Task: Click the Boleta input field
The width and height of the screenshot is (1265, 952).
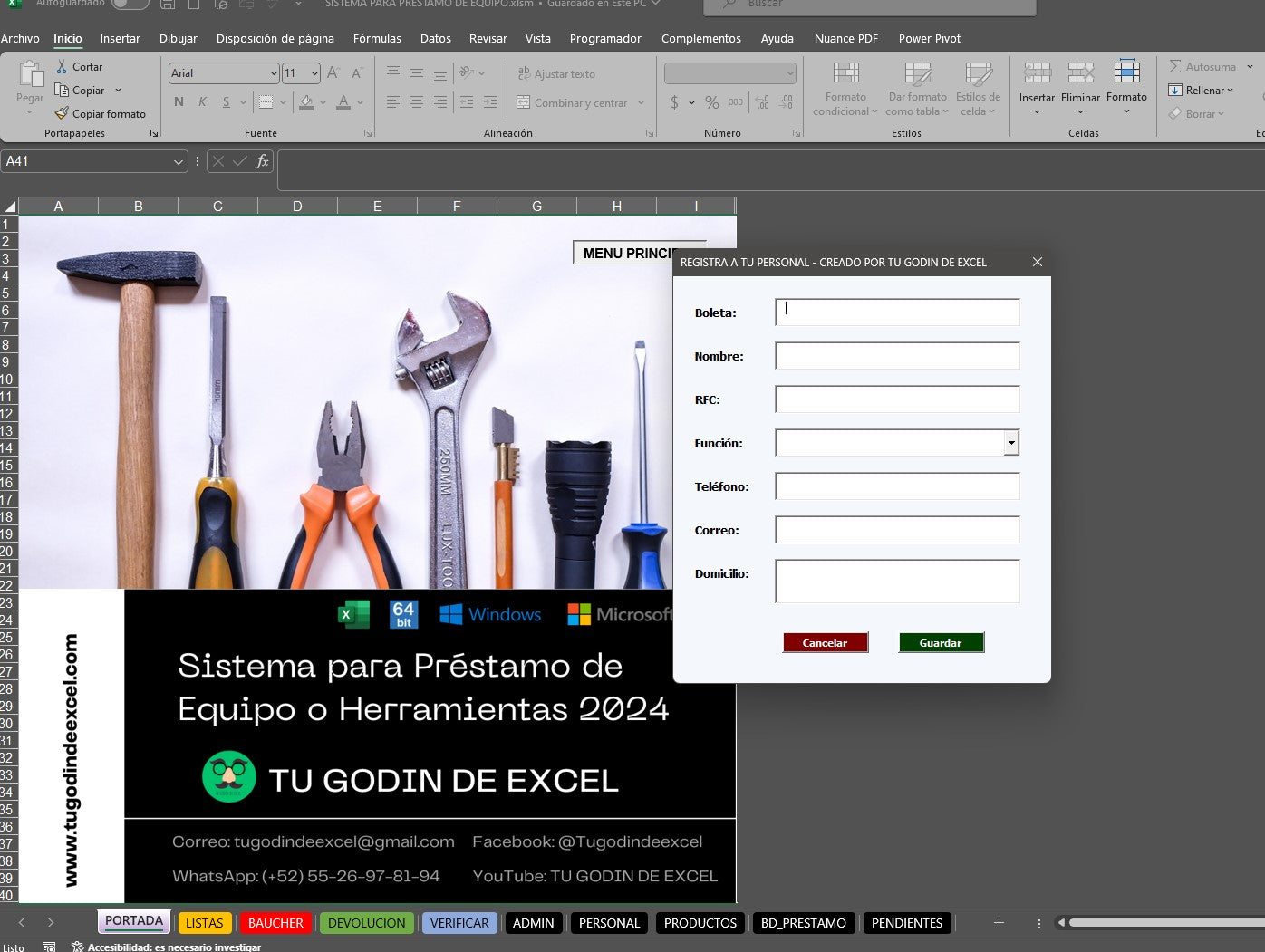Action: [x=897, y=312]
